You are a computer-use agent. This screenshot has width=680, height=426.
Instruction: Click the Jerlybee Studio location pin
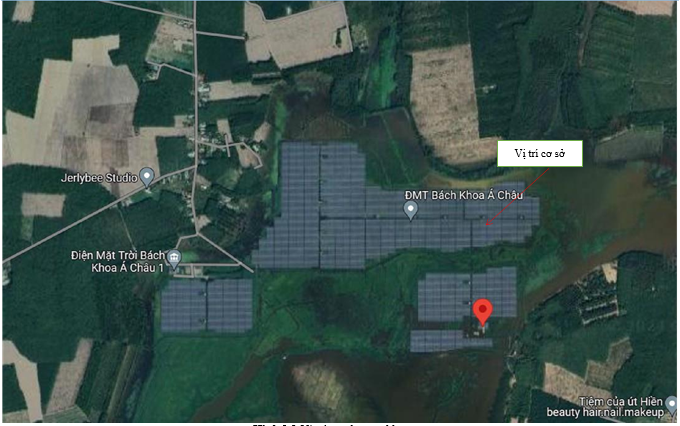[147, 177]
